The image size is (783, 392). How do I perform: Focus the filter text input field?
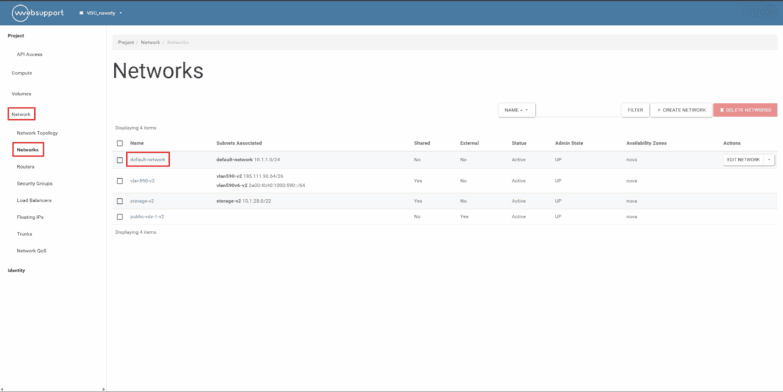578,110
